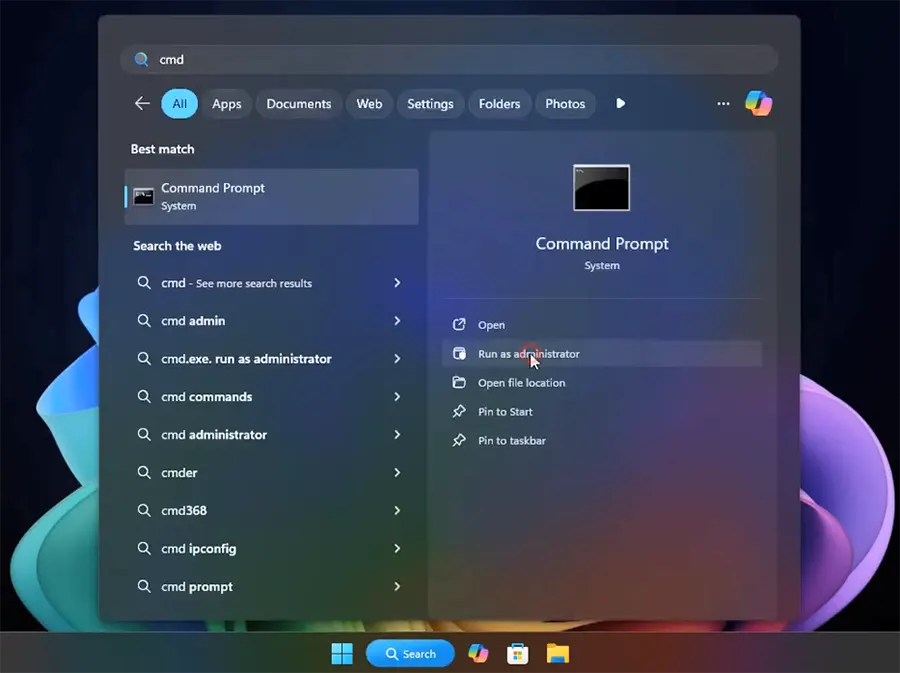Click the Pin to taskbar icon
Screen dimensions: 900x673
click(459, 440)
